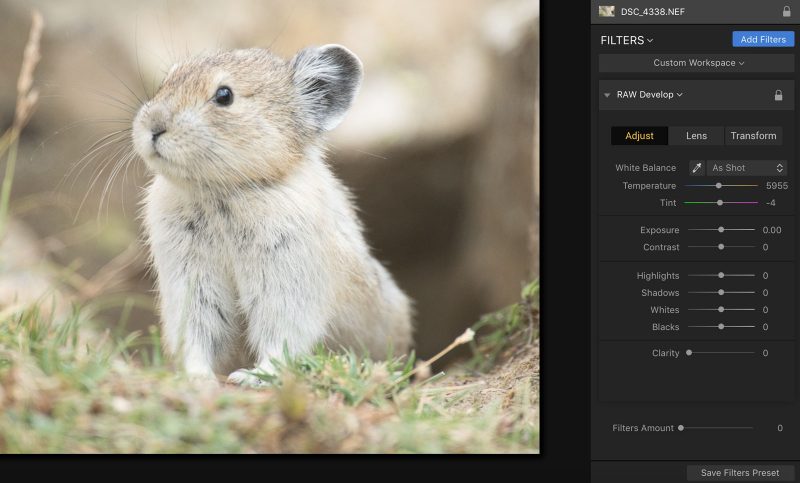Open the Custom Workspace dropdown
The width and height of the screenshot is (800, 483).
pyautogui.click(x=696, y=63)
